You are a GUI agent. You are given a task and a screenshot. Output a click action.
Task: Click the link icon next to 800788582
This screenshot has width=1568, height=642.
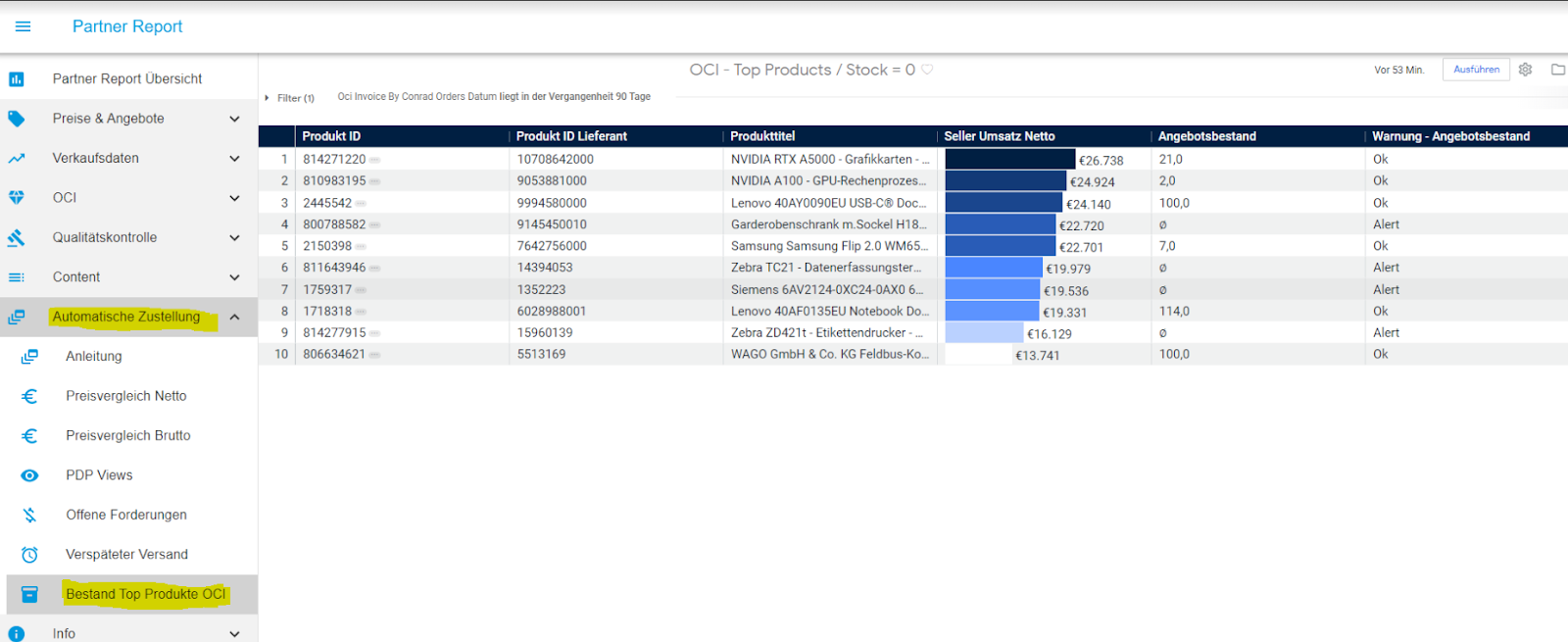tap(375, 225)
